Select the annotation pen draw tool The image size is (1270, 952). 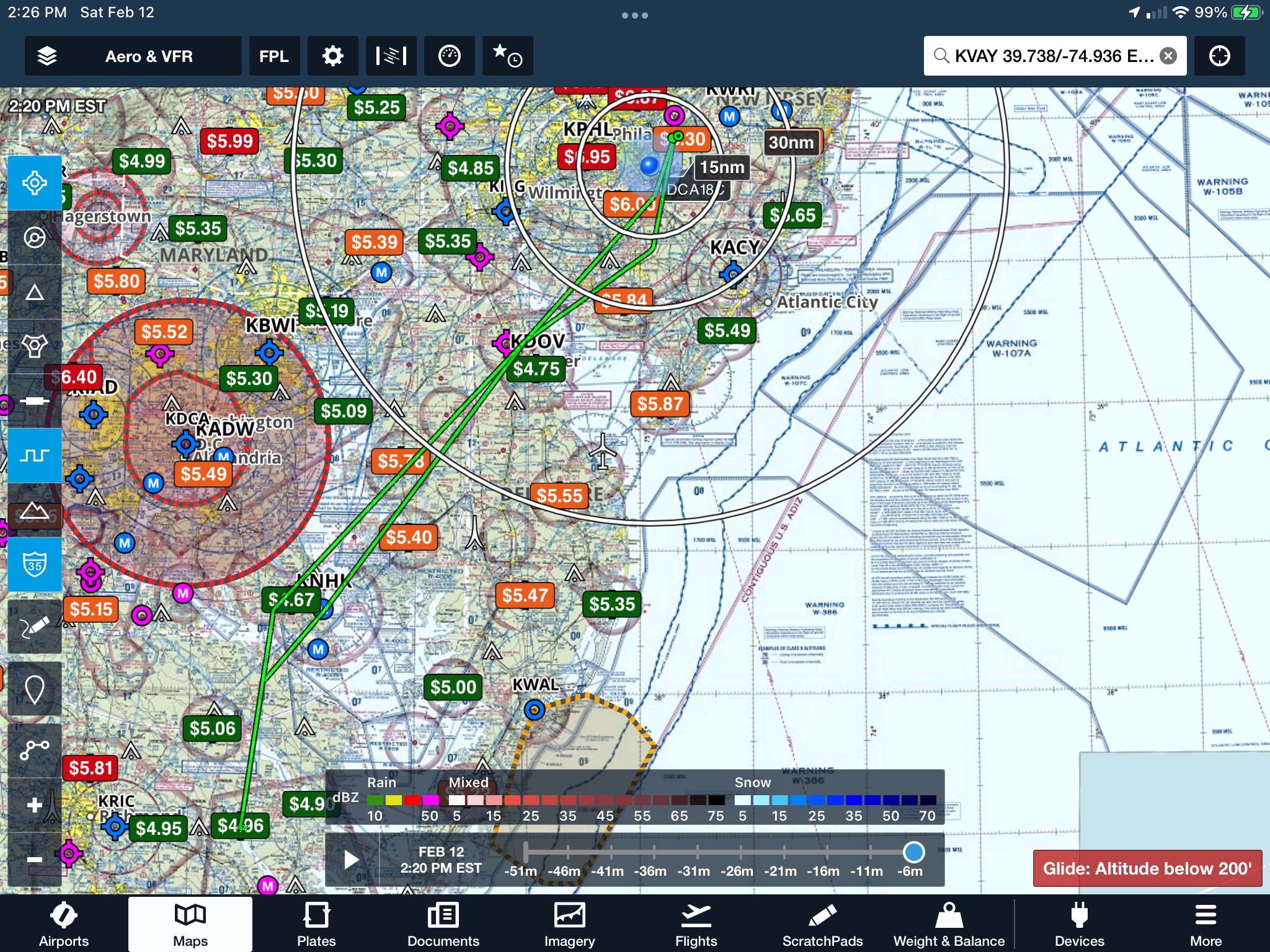(x=35, y=627)
